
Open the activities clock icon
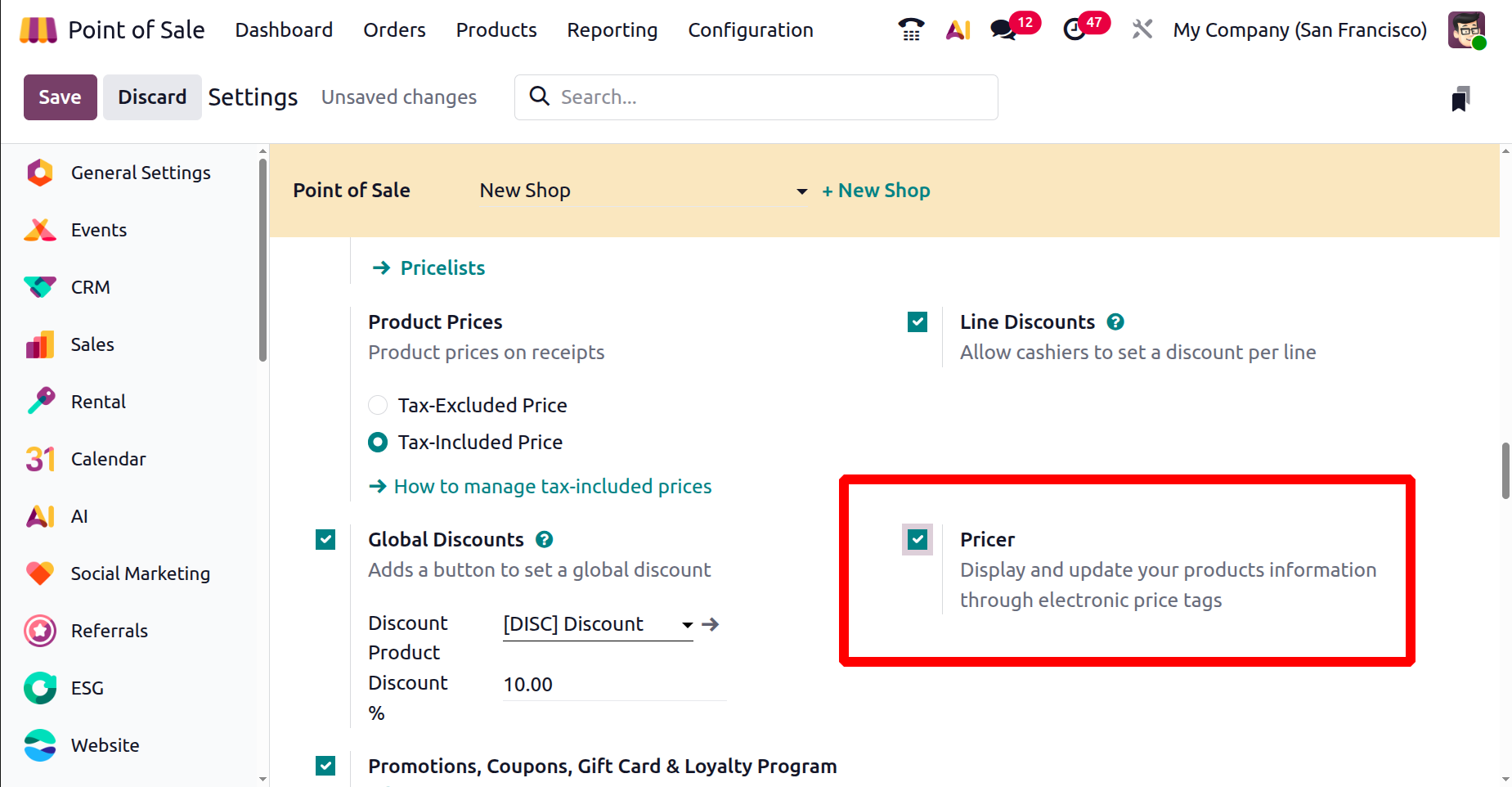click(x=1075, y=30)
